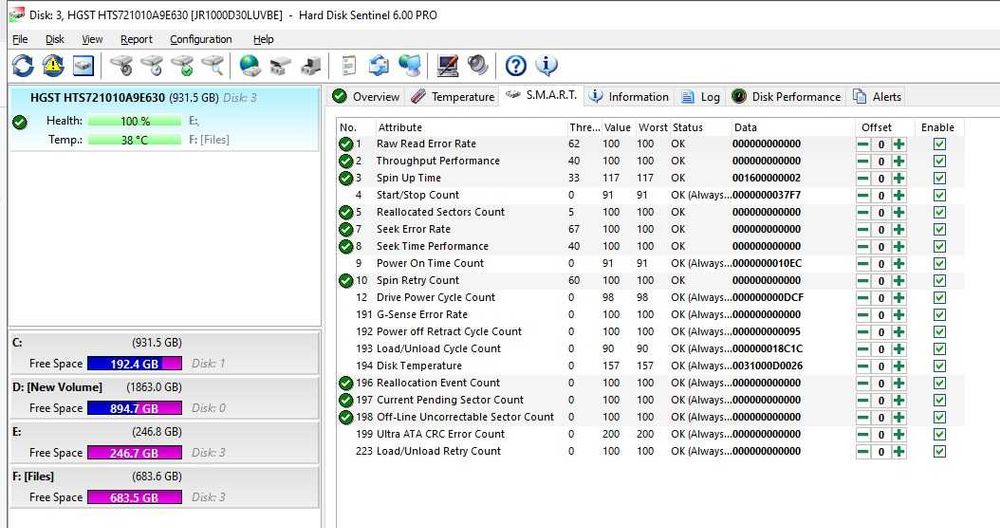The height and width of the screenshot is (528, 1000).
Task: Click the text report document toolbar icon
Action: pyautogui.click(x=349, y=65)
